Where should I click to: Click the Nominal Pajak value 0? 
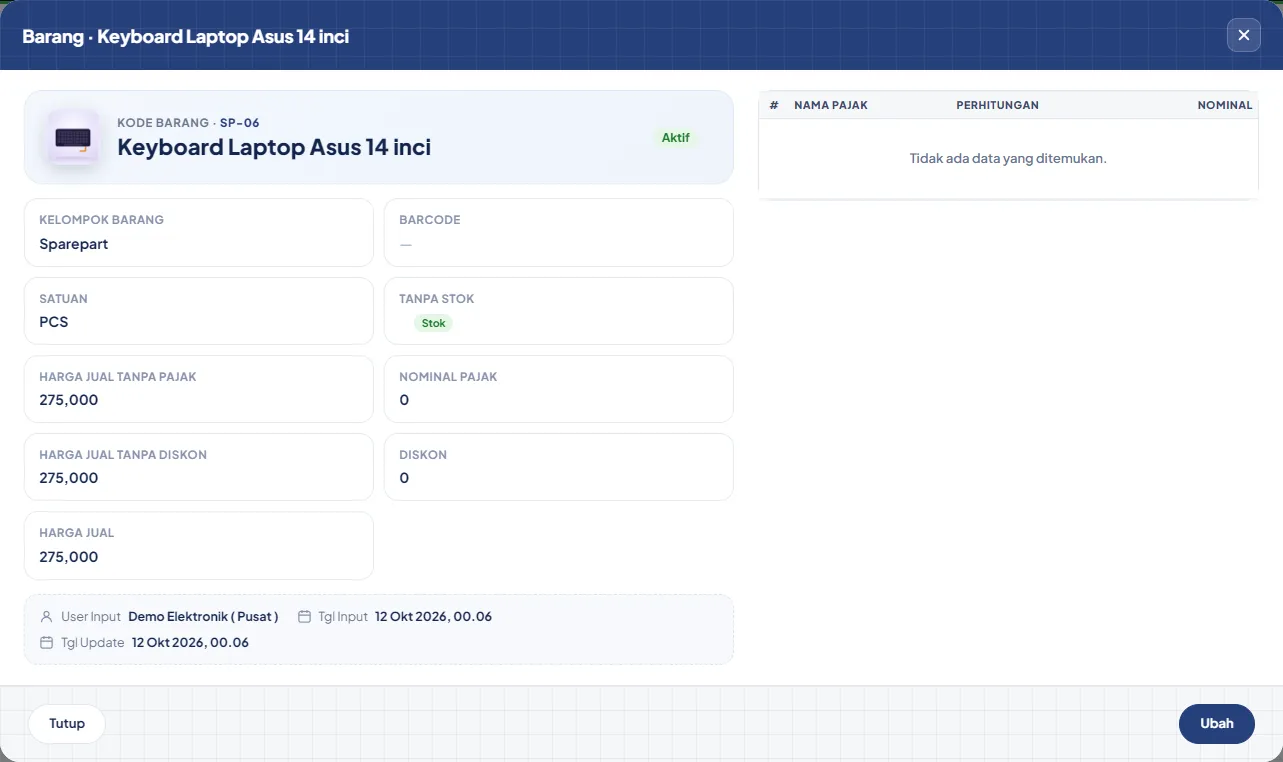404,400
